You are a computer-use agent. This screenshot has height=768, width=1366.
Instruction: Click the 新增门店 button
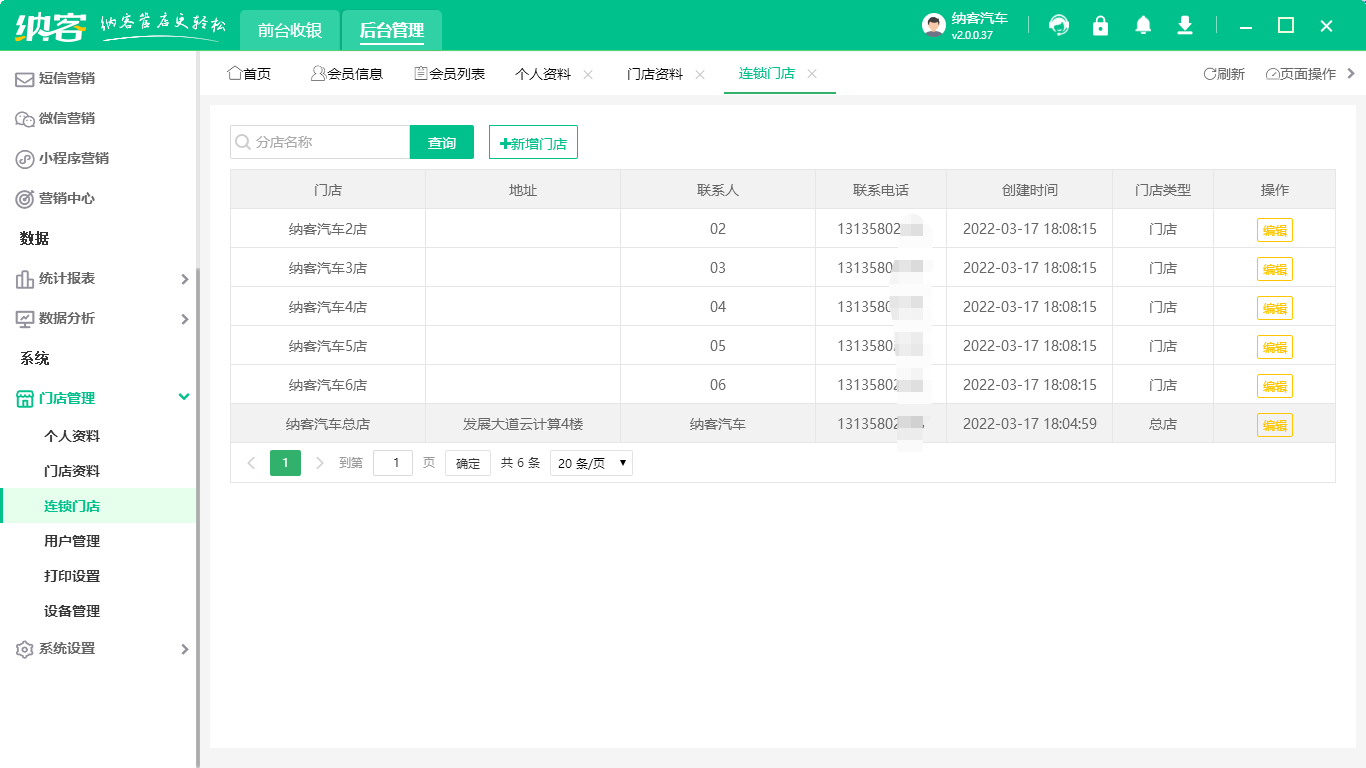tap(532, 142)
